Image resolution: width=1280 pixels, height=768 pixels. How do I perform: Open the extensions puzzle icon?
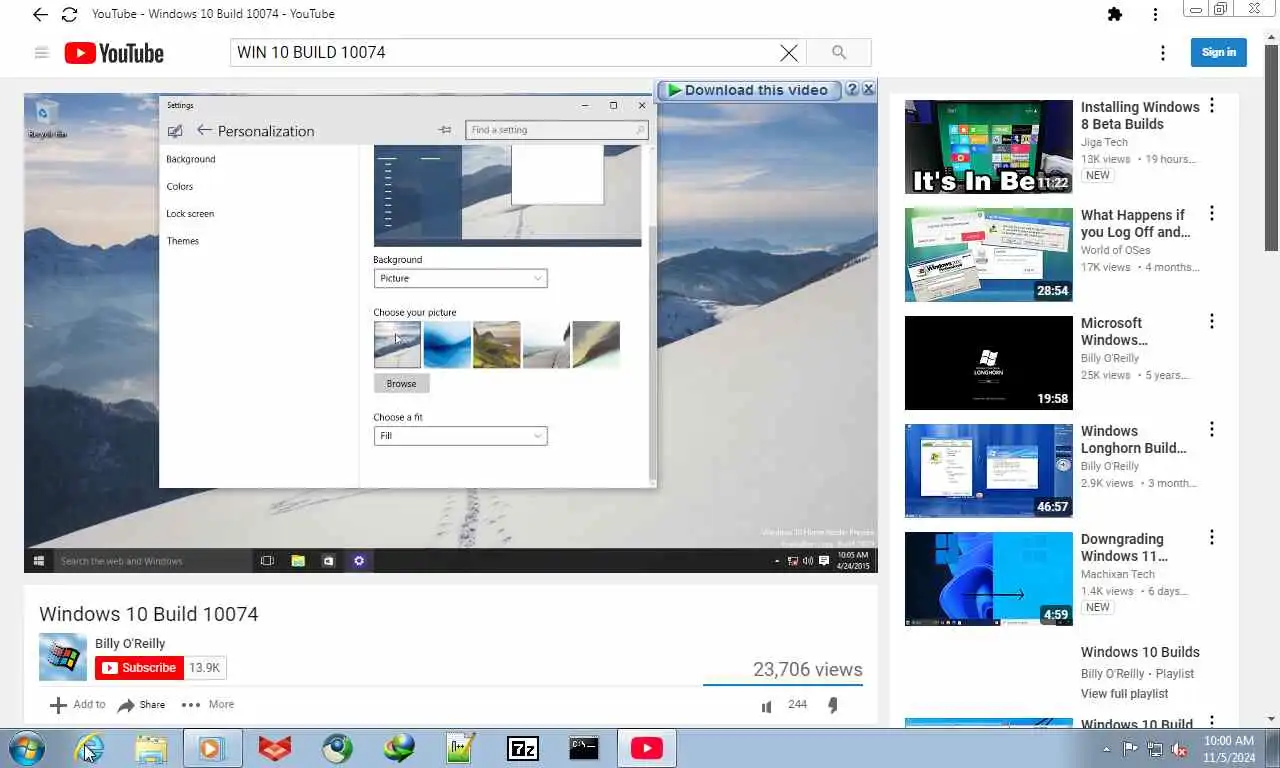click(1115, 14)
